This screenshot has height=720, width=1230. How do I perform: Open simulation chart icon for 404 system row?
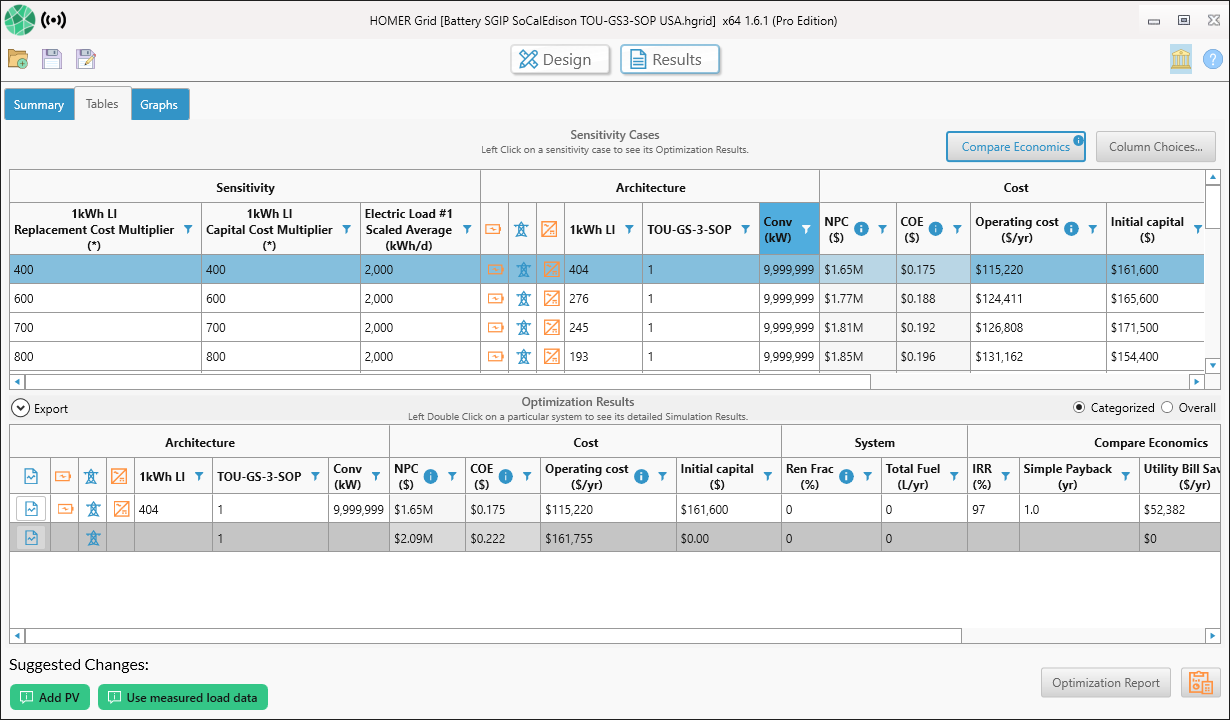point(31,508)
